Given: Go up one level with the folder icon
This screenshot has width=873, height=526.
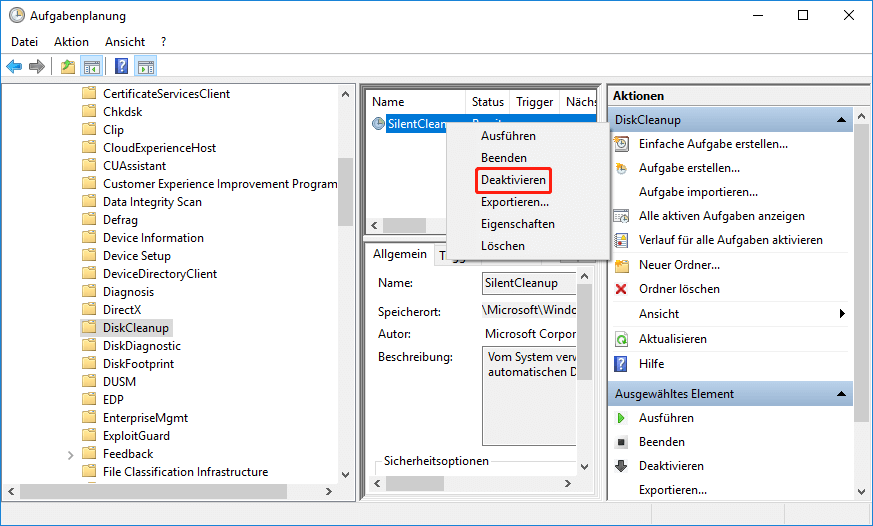Looking at the screenshot, I should (67, 67).
